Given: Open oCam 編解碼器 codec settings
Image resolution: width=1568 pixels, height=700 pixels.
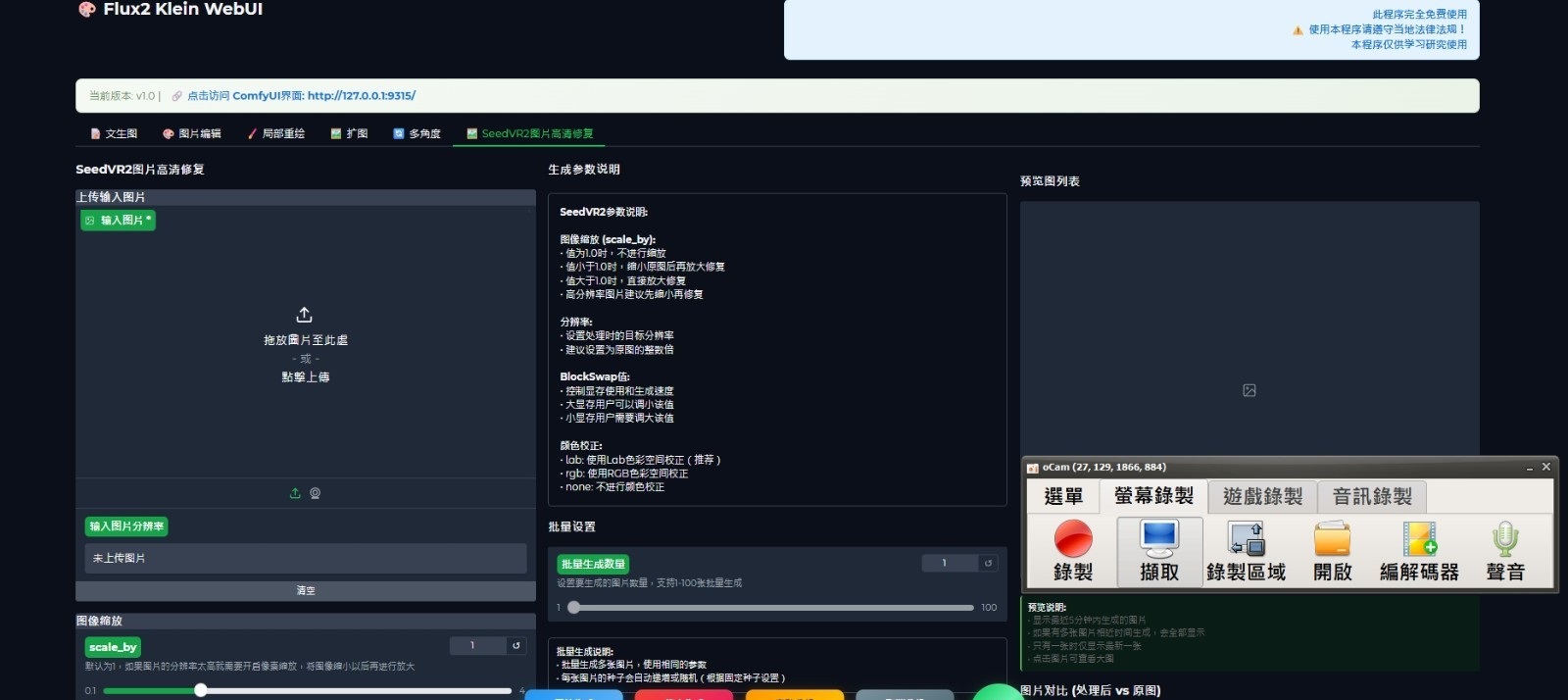Looking at the screenshot, I should (x=1419, y=552).
